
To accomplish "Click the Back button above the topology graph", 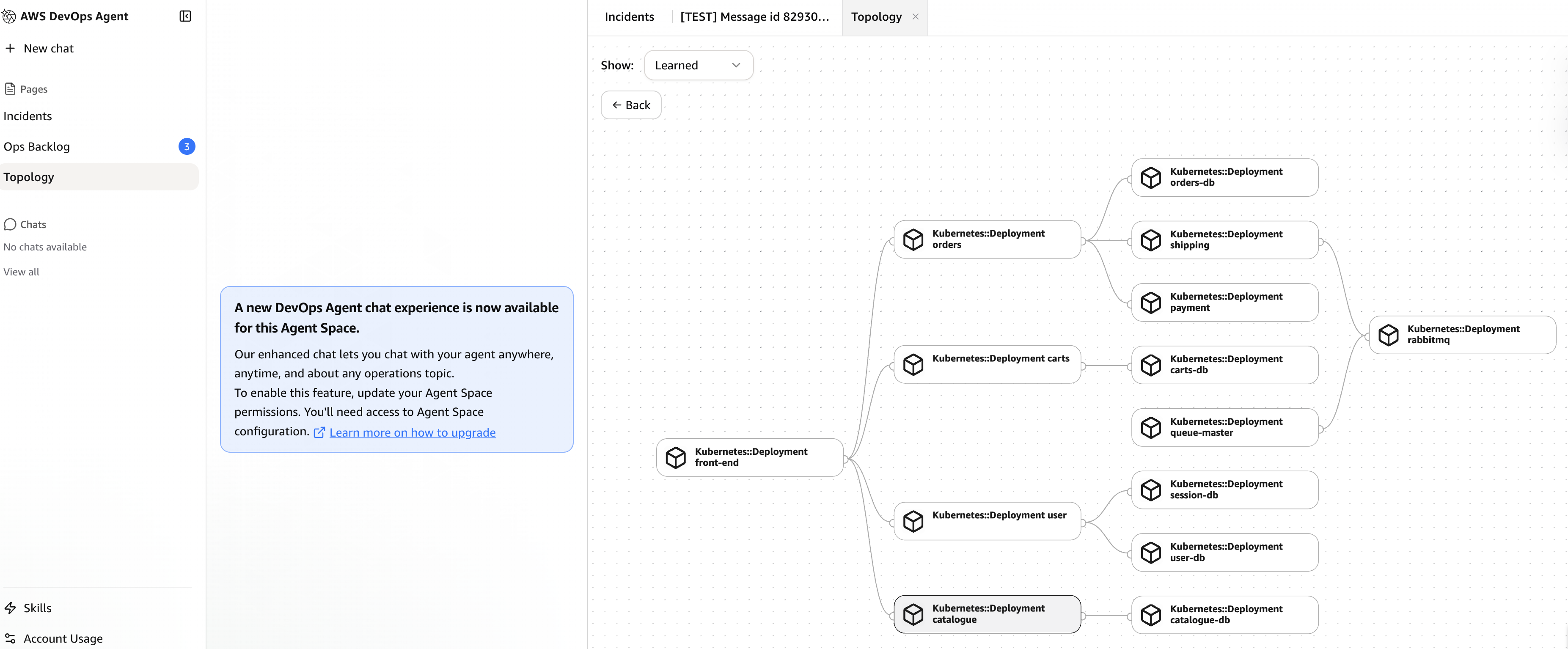I will coord(630,105).
